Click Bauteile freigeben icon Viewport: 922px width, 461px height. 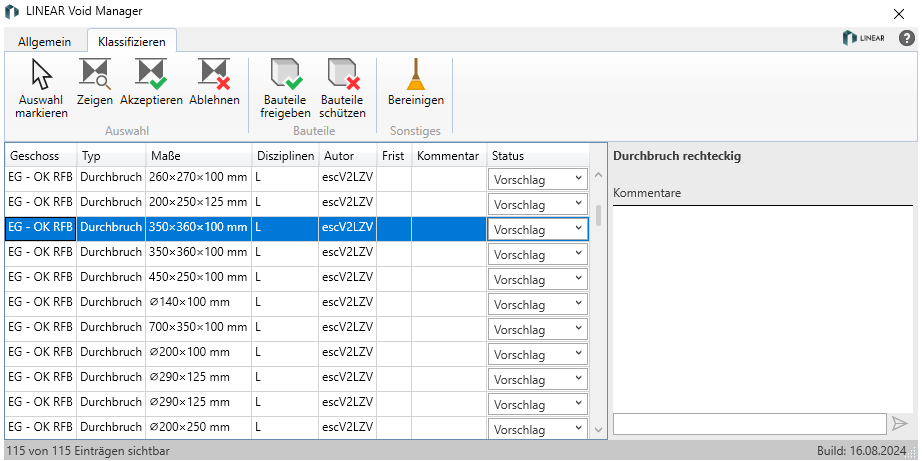click(x=286, y=74)
